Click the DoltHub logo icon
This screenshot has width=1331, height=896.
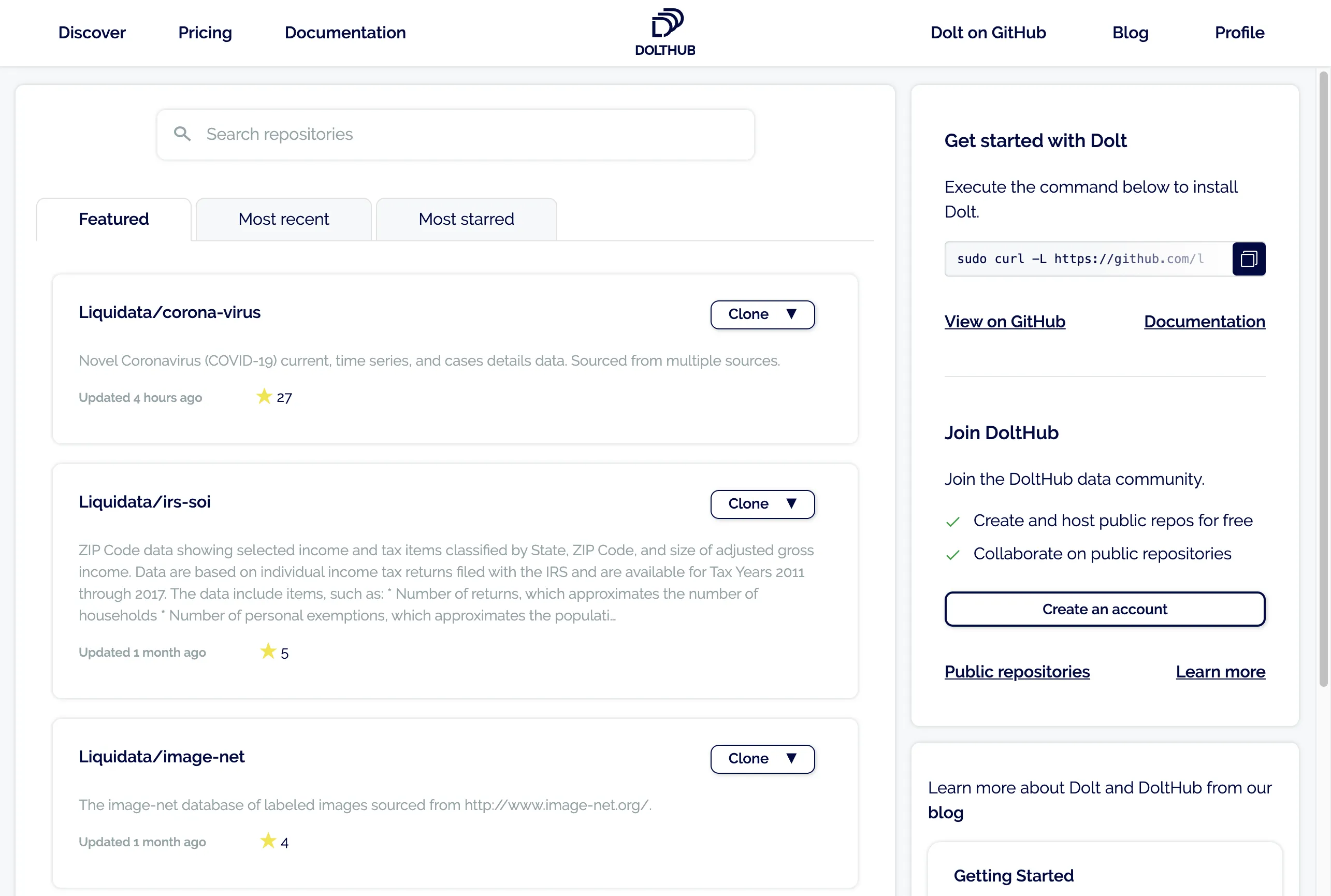click(666, 23)
